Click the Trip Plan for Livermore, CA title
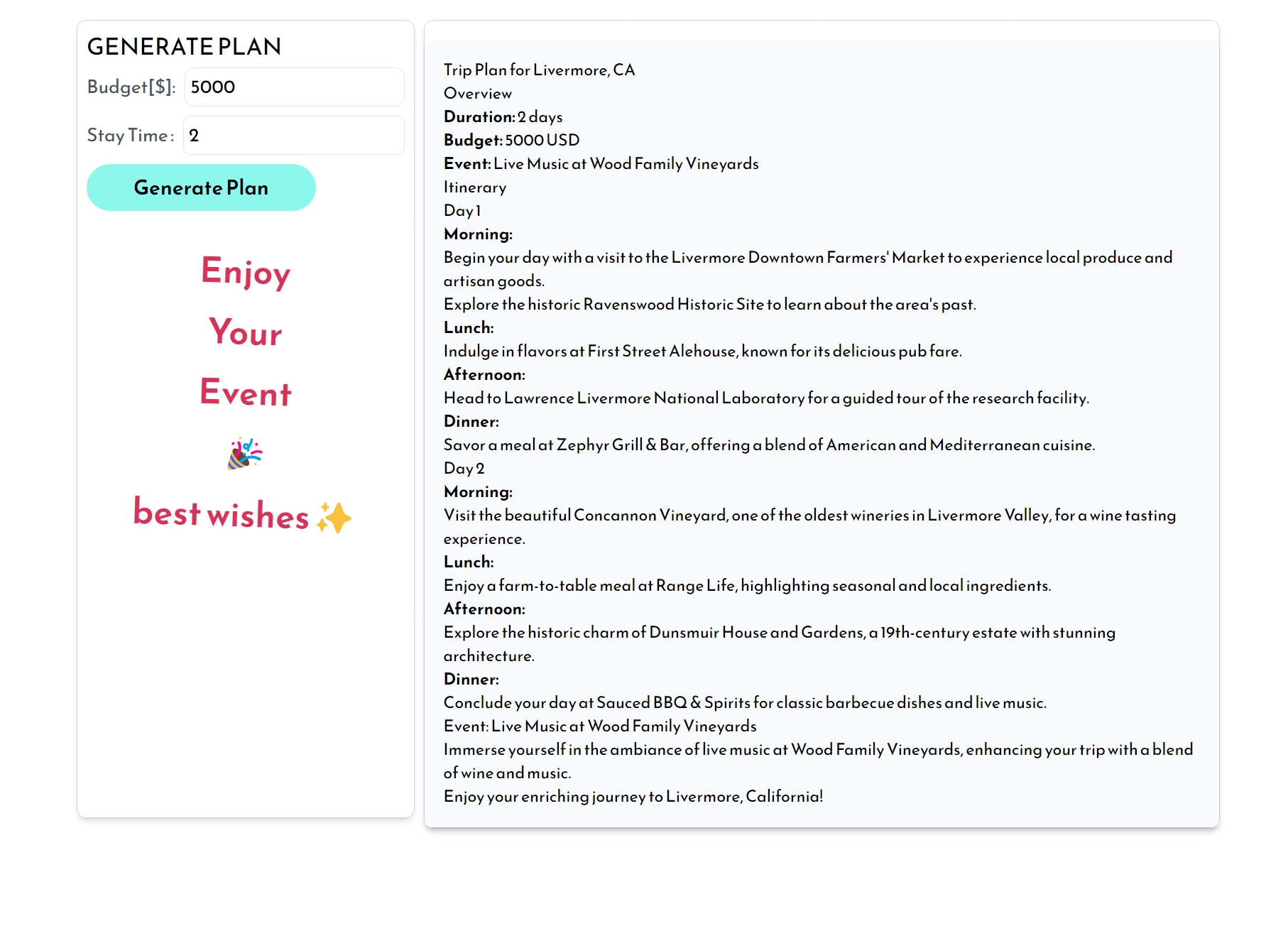The image size is (1288, 926). [540, 70]
